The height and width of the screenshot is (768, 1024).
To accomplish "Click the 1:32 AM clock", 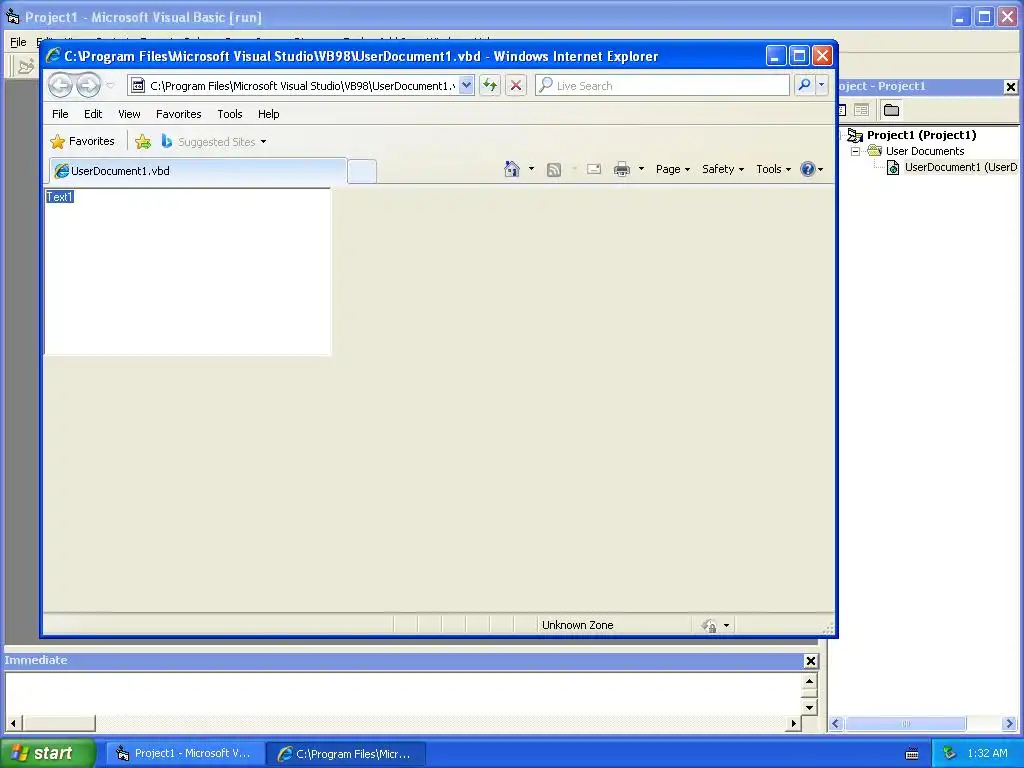I will [x=987, y=753].
